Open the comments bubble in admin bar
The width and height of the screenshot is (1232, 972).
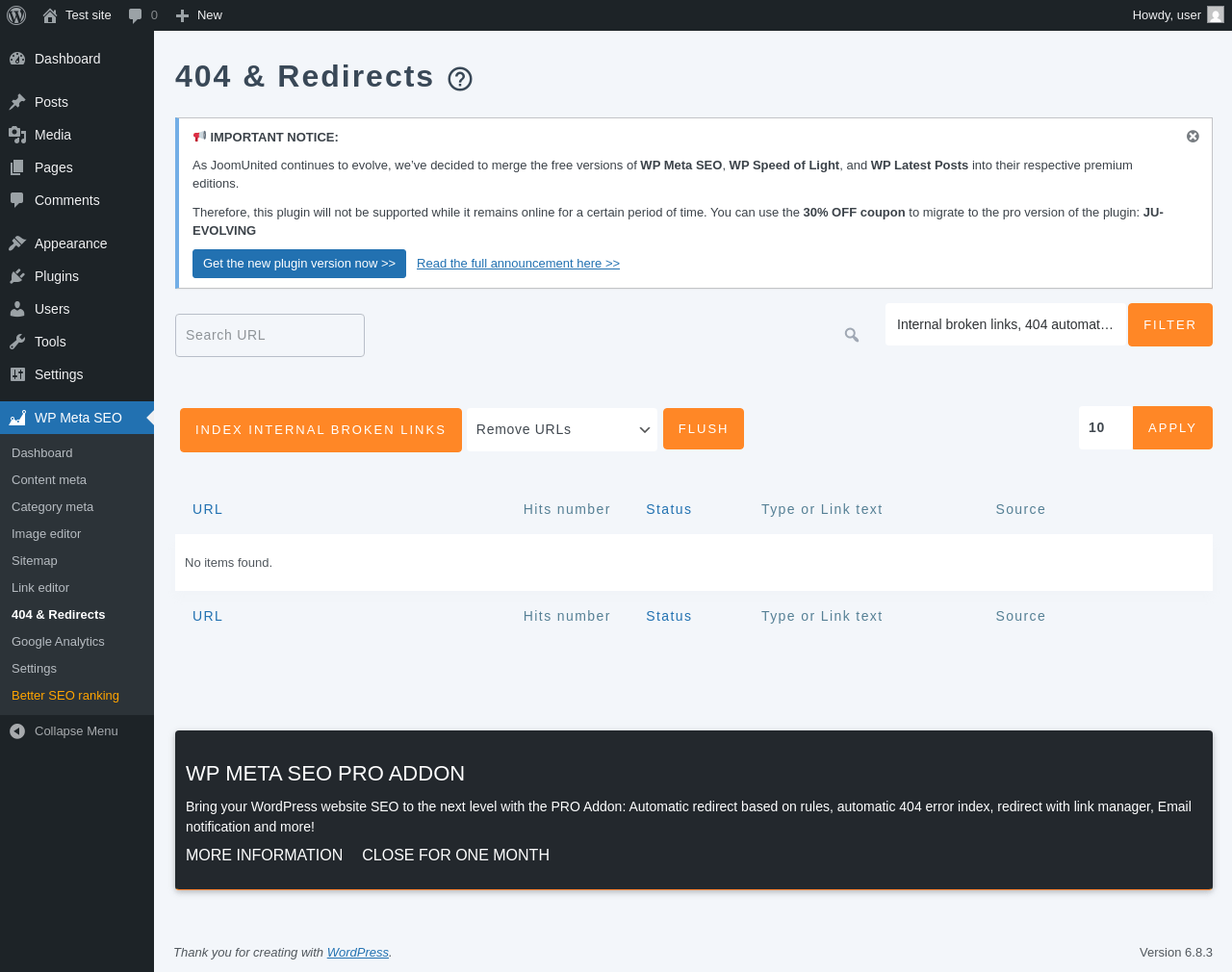[x=142, y=15]
